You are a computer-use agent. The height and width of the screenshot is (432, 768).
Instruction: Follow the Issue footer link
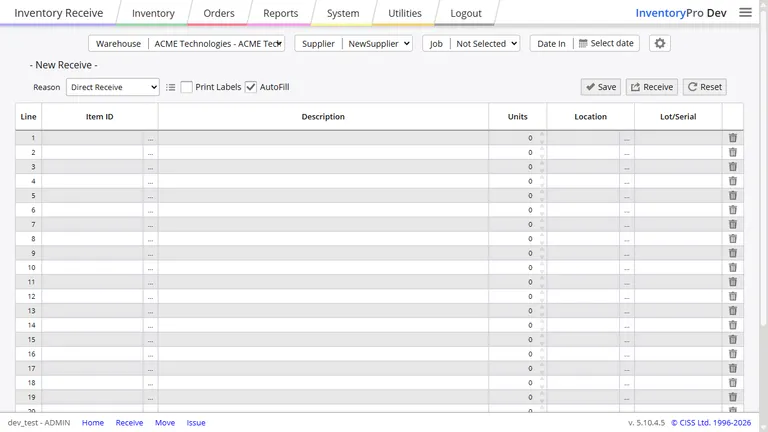(x=196, y=423)
